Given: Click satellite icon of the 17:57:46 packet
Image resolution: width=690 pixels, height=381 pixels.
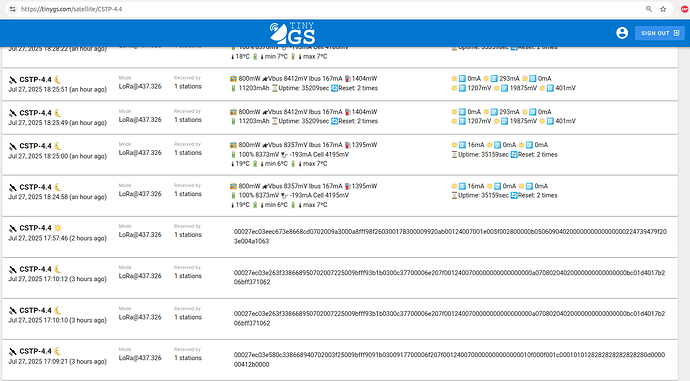Looking at the screenshot, I should pos(12,228).
